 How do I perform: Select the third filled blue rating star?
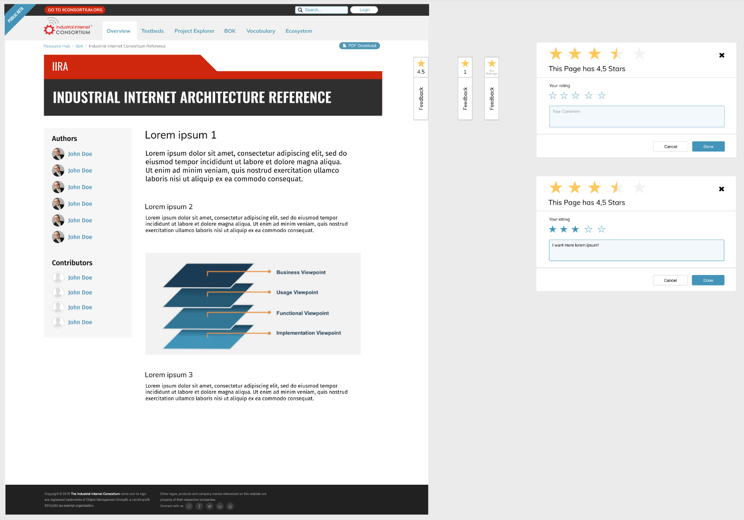tap(575, 229)
